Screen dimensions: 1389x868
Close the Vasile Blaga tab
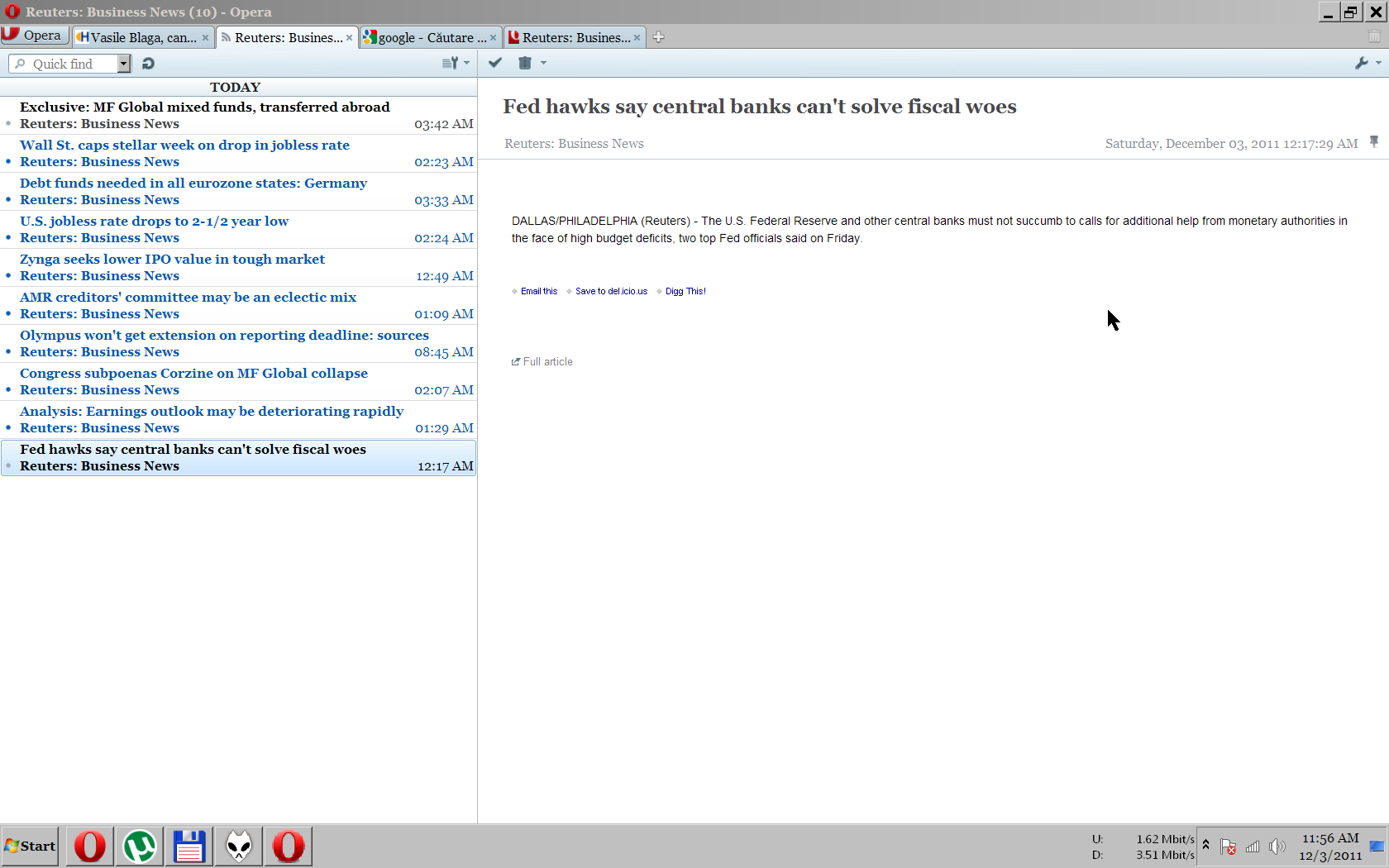point(205,38)
